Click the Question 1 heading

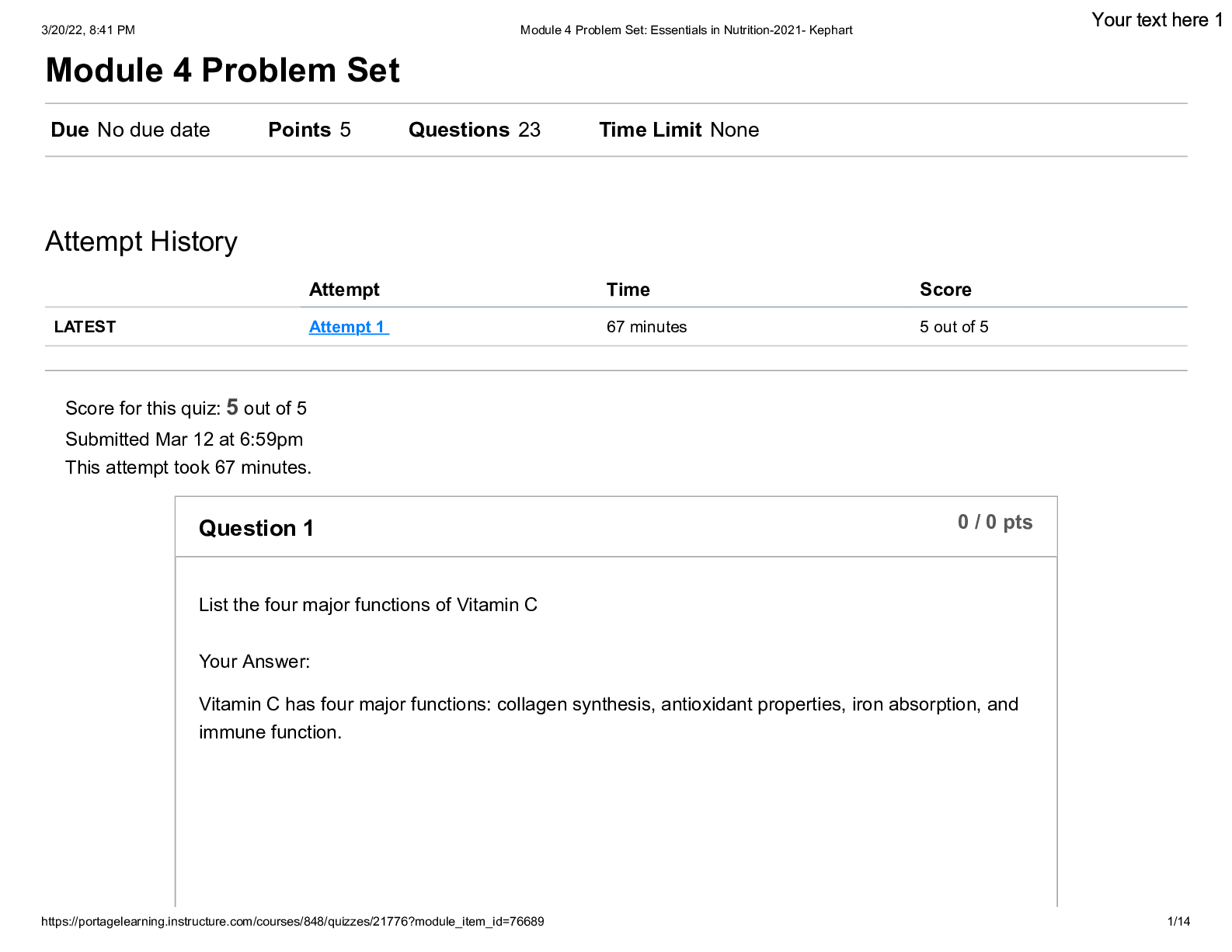[256, 528]
